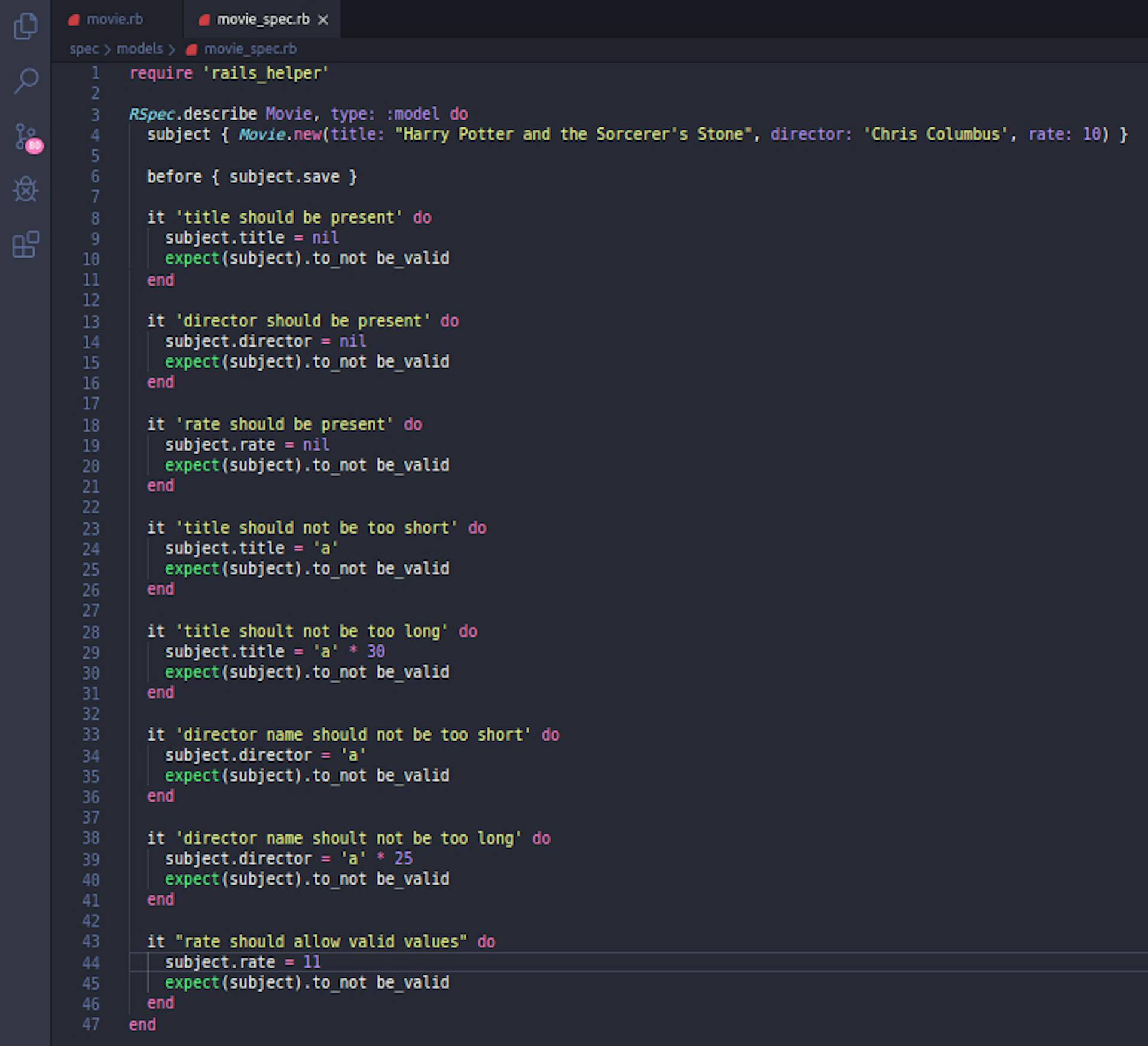The height and width of the screenshot is (1046, 1148).
Task: Click the 'require rails_helper' line
Action: tap(228, 73)
